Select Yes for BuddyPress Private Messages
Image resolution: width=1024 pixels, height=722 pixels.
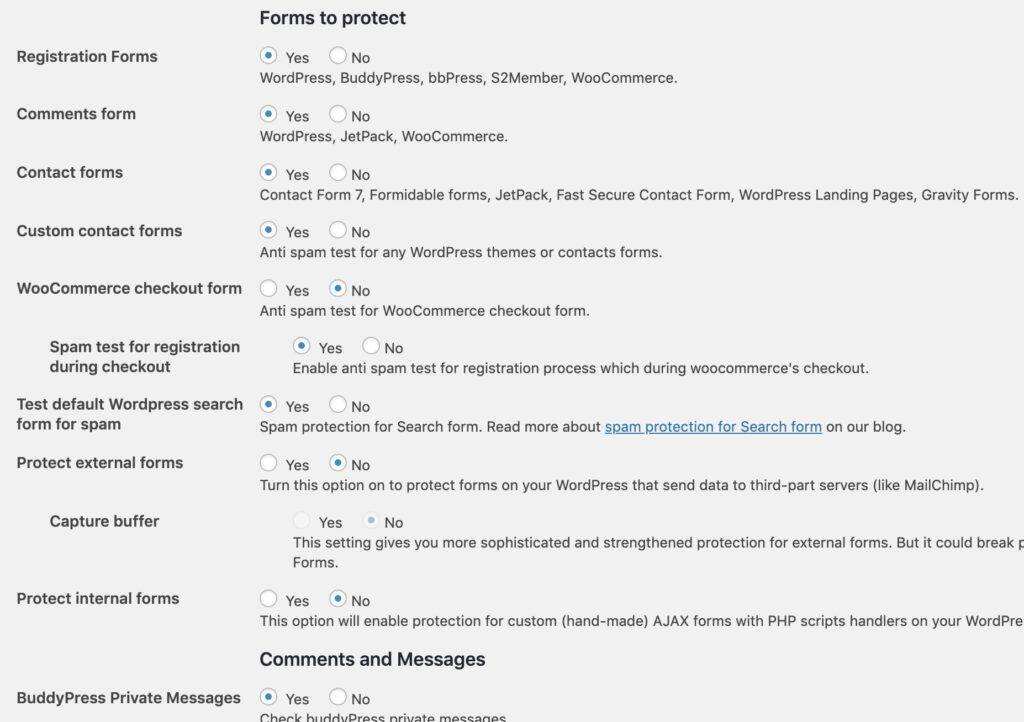tap(268, 697)
